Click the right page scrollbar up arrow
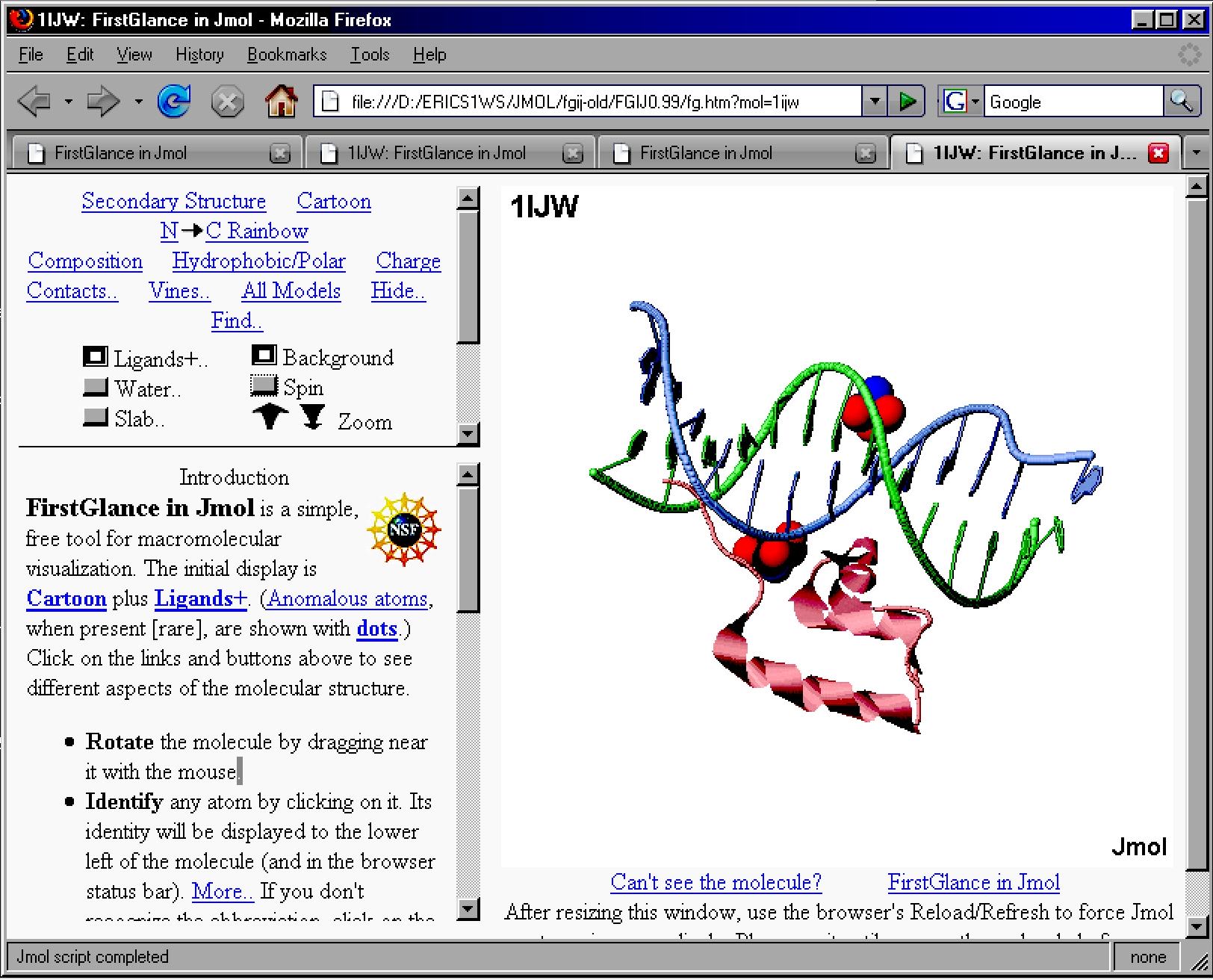Screen dimensions: 1213x980 (1197, 186)
